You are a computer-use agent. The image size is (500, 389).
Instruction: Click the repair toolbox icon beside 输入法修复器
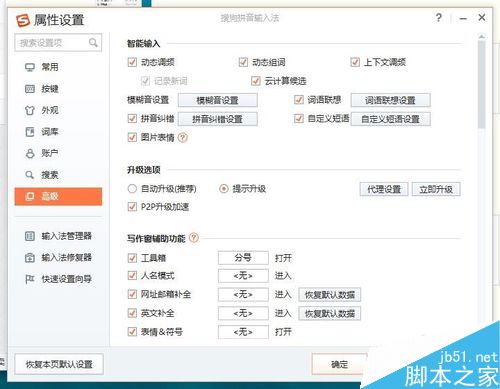coord(30,257)
